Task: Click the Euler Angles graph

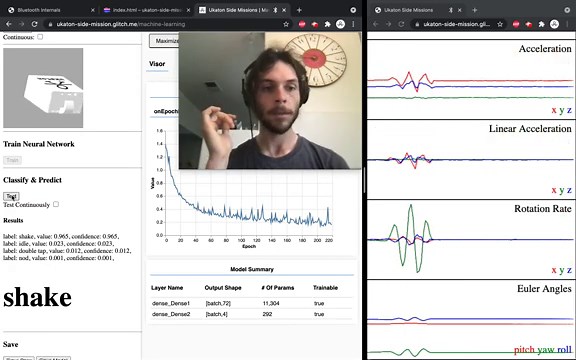Action: click(470, 320)
